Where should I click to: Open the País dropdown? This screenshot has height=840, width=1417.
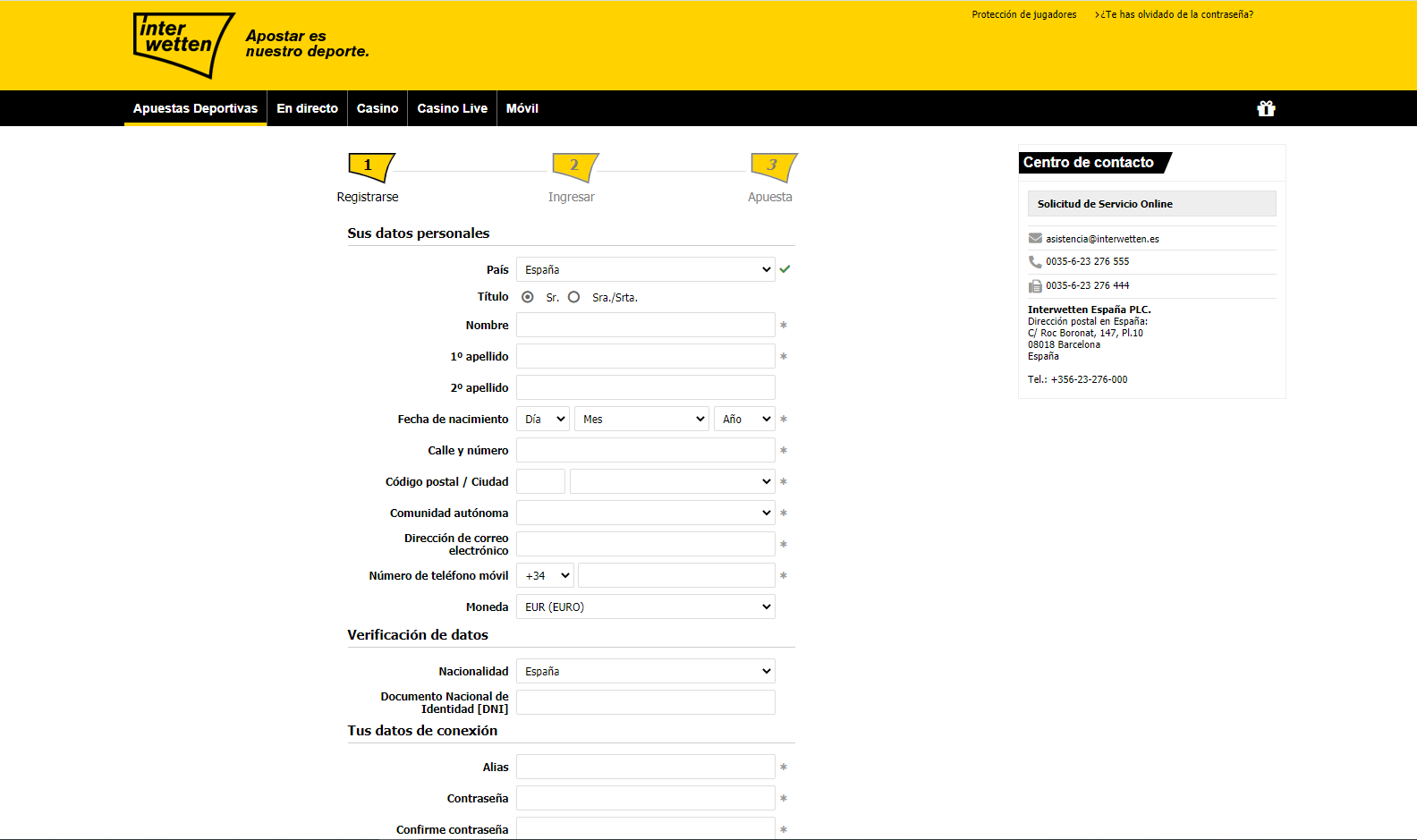(645, 269)
